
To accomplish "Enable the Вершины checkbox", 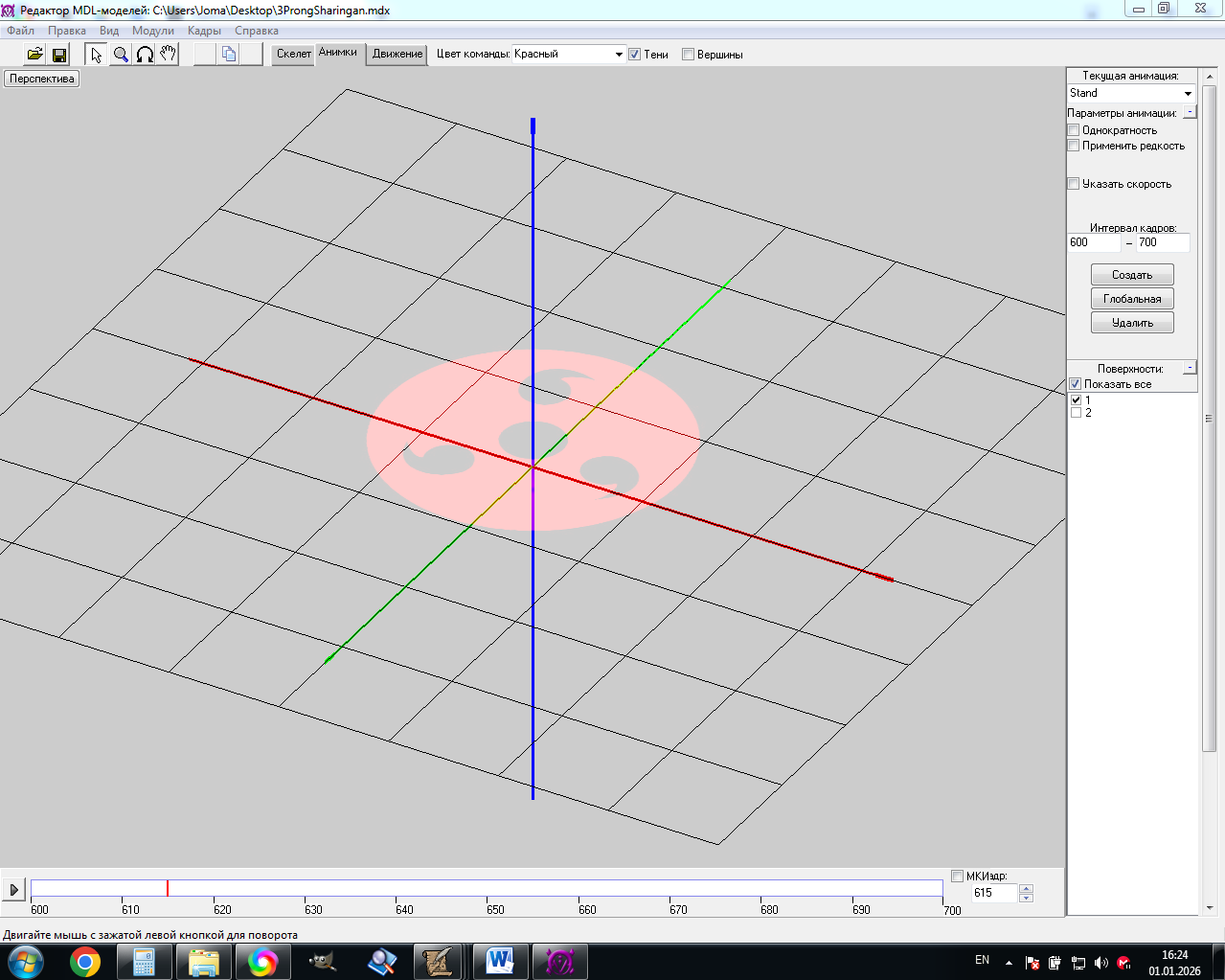I will (688, 55).
